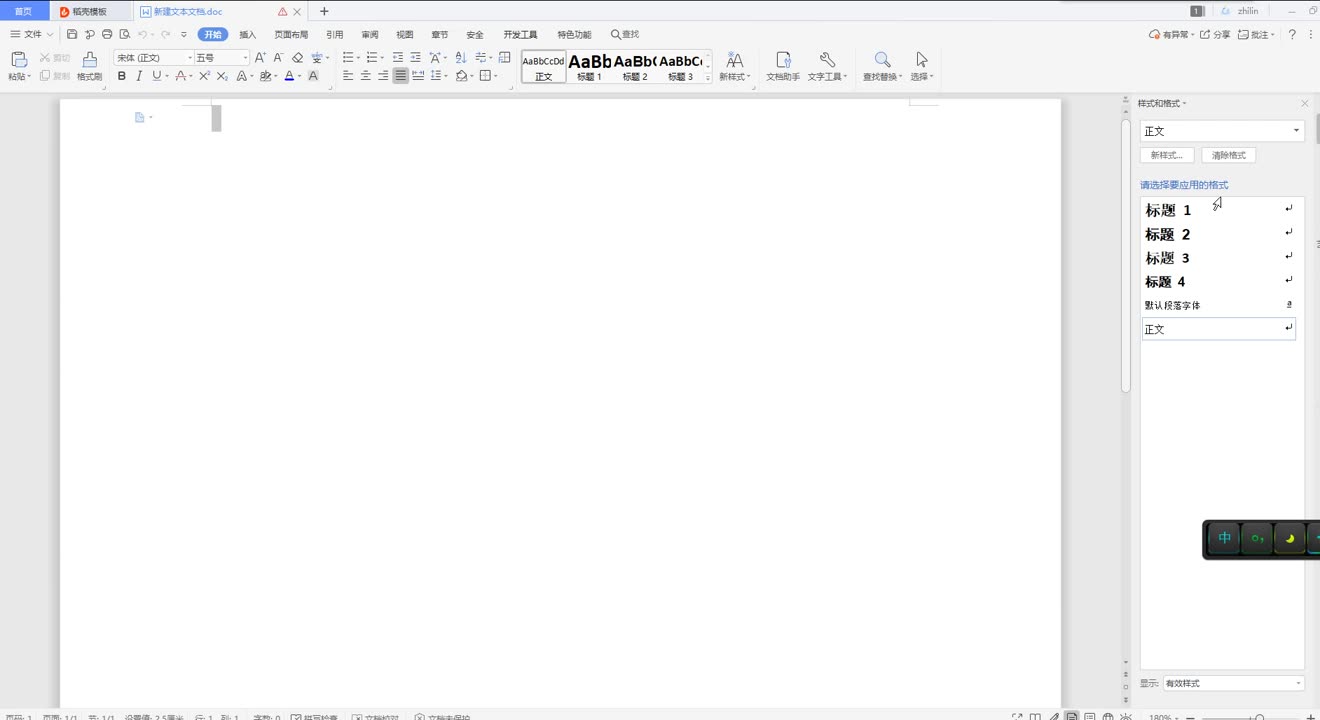Toggle Strikethrough formatting
This screenshot has height=720, width=1320.
181,76
